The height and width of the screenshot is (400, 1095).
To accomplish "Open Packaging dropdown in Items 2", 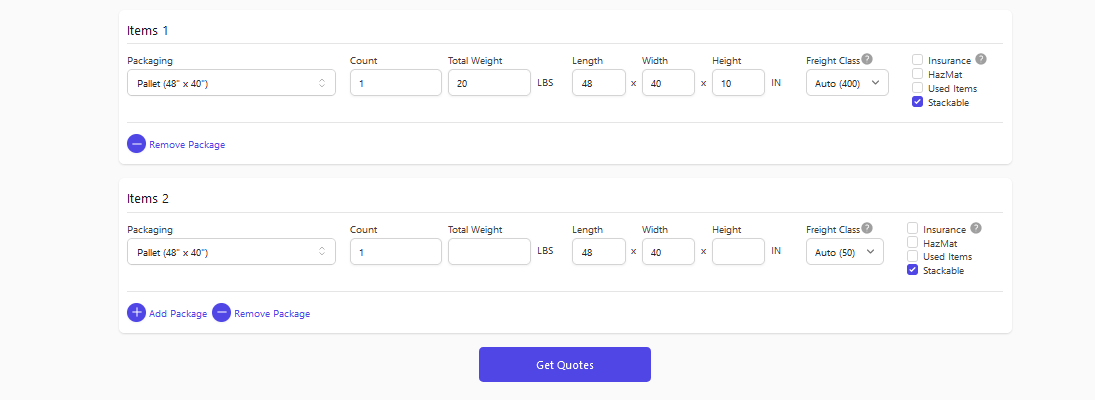I will (231, 251).
